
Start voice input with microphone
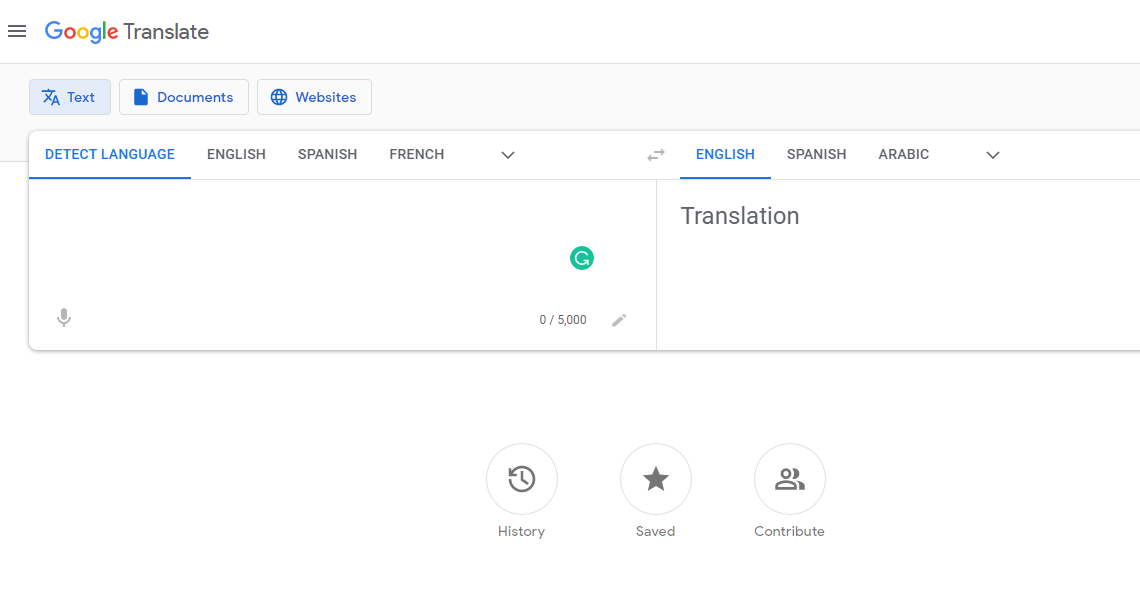coord(64,318)
